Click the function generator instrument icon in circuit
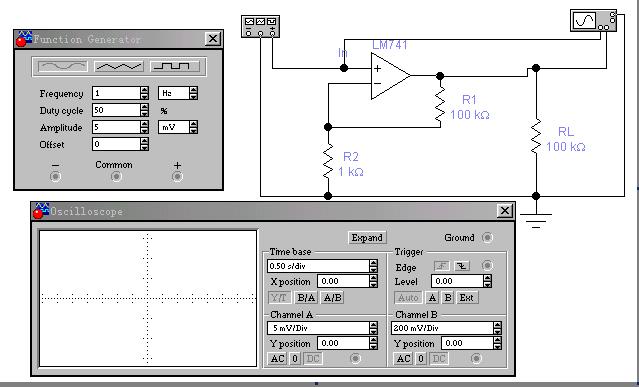 tap(260, 26)
